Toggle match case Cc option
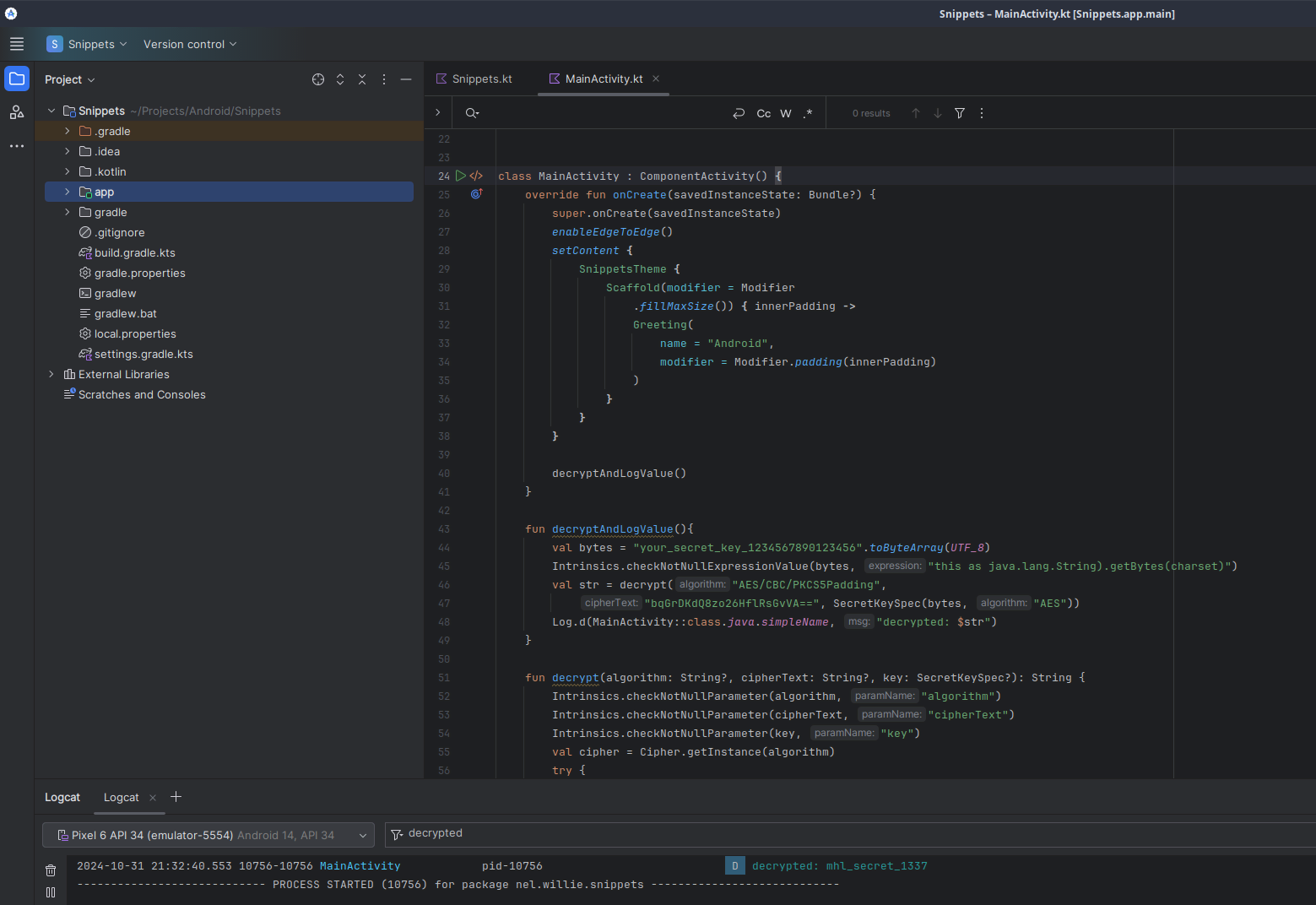The height and width of the screenshot is (905, 1316). point(763,113)
